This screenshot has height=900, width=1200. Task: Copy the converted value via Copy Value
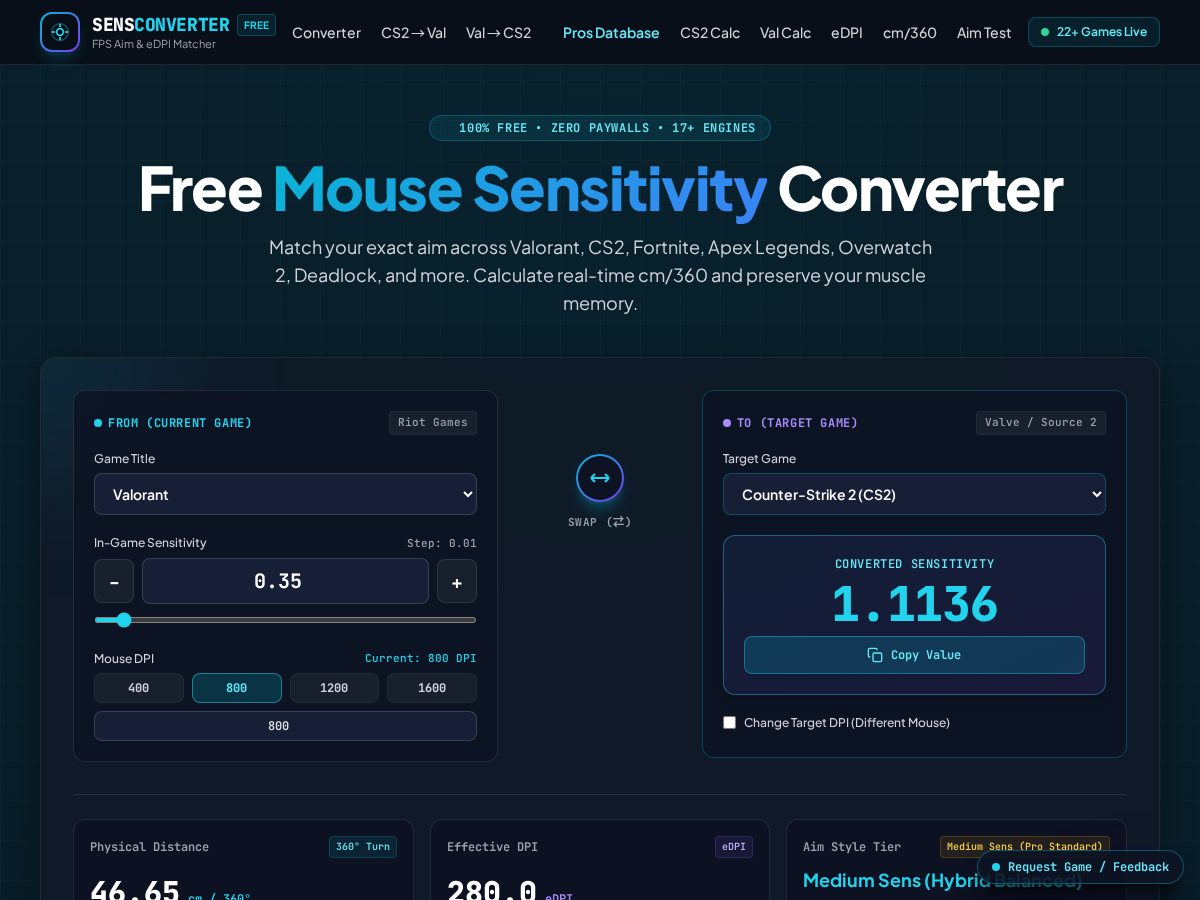click(x=914, y=655)
